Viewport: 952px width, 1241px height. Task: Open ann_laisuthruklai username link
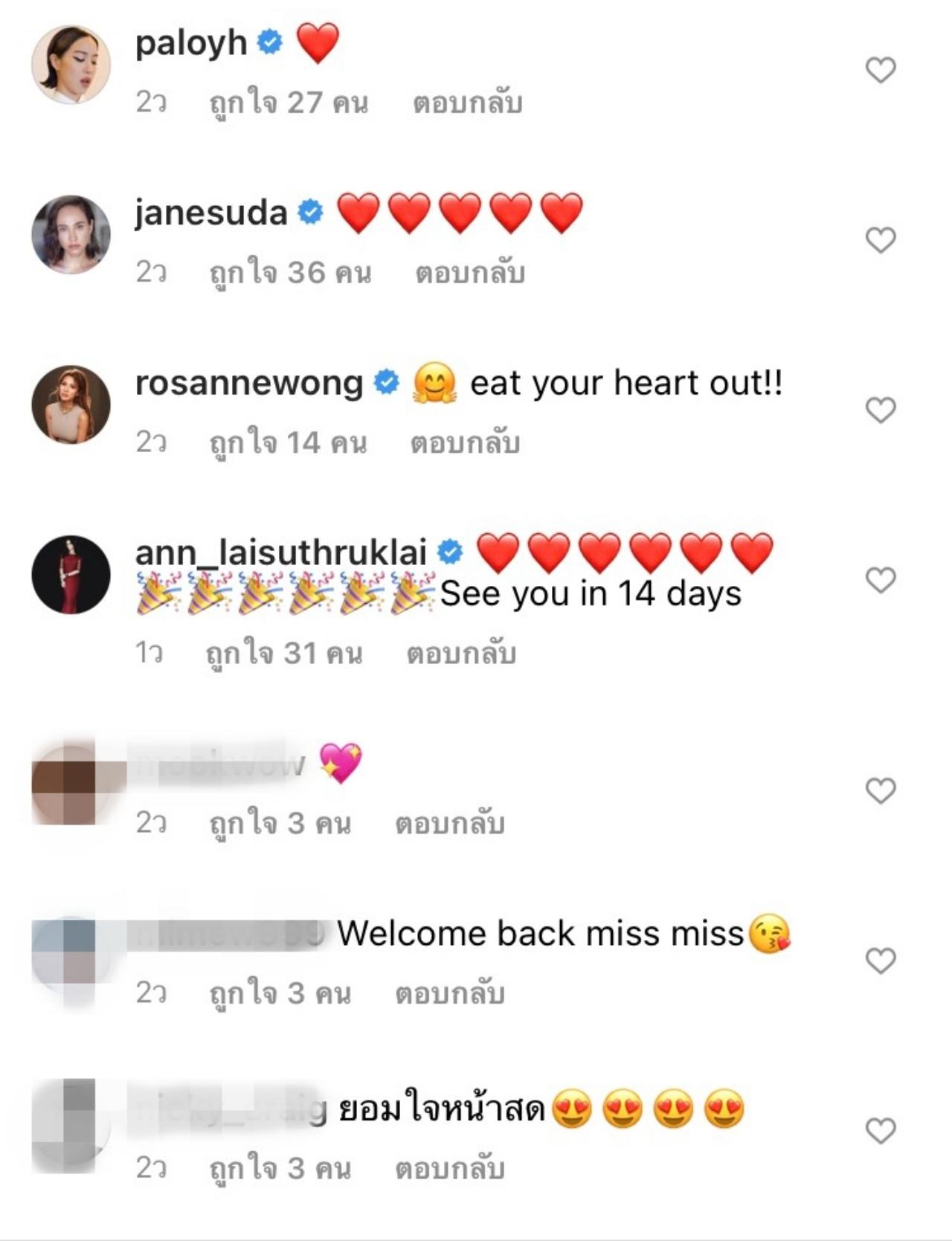click(x=281, y=553)
